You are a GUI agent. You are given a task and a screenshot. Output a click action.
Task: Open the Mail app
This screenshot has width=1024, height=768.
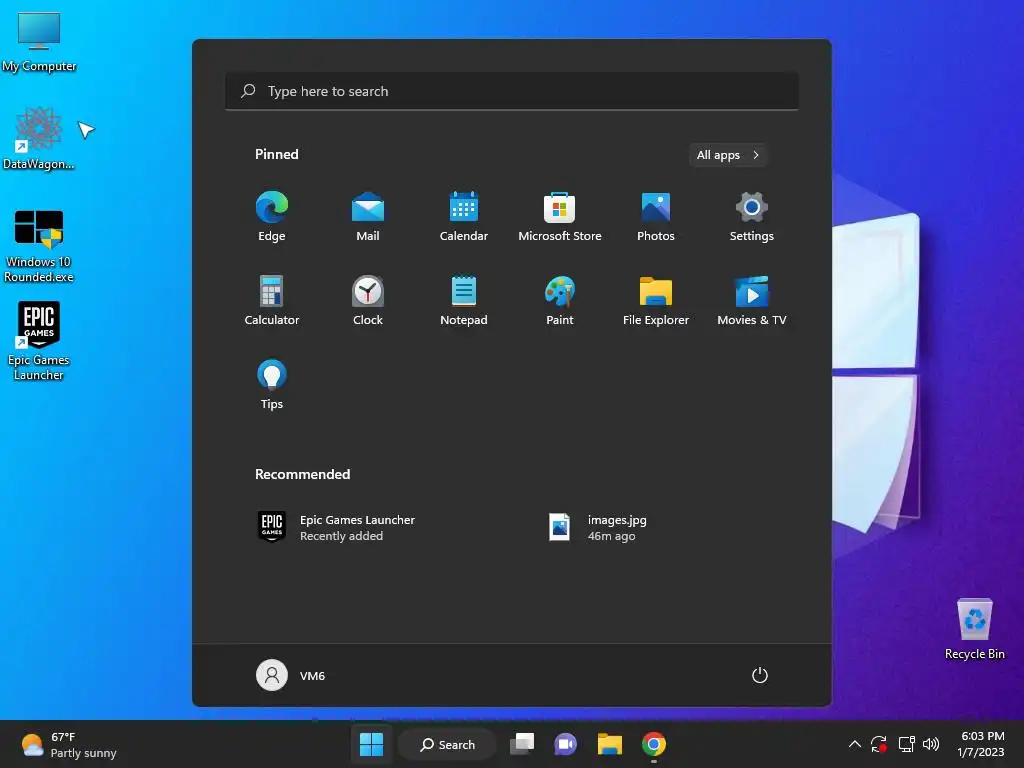tap(368, 216)
